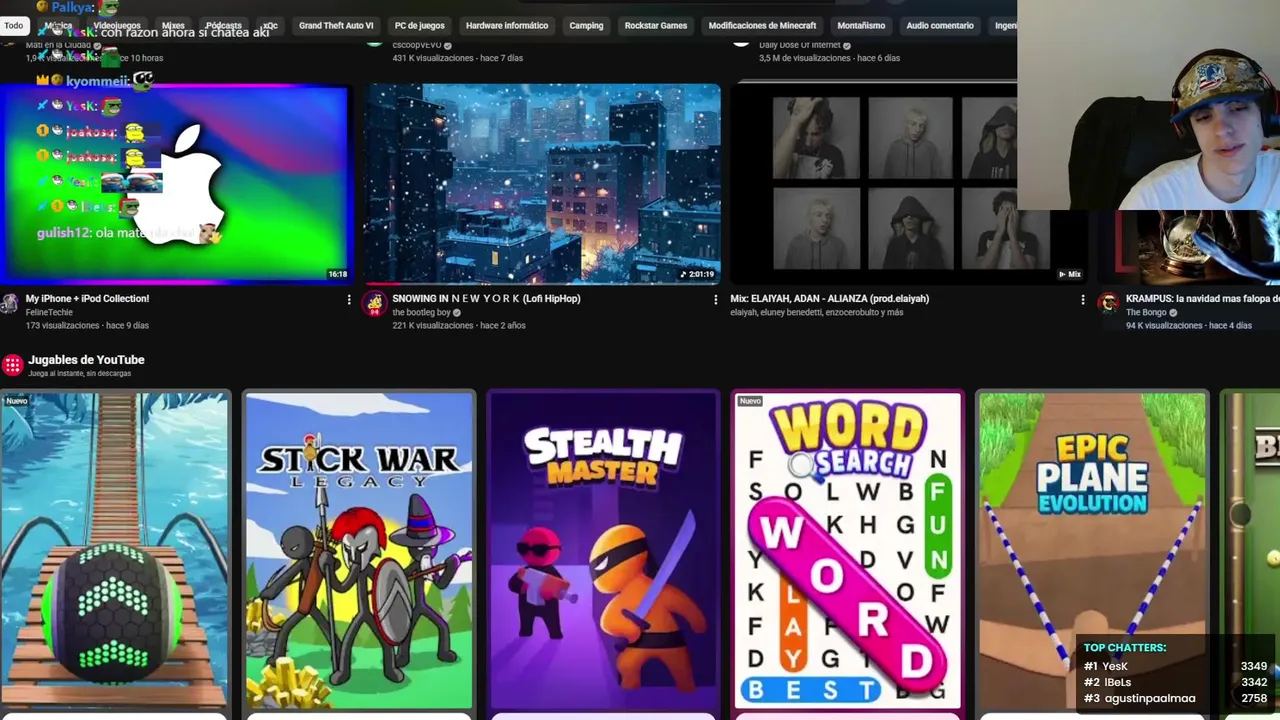Screen dimensions: 1280x720
Task: Select the Grand Theft Auto VI chip
Action: coord(336,26)
